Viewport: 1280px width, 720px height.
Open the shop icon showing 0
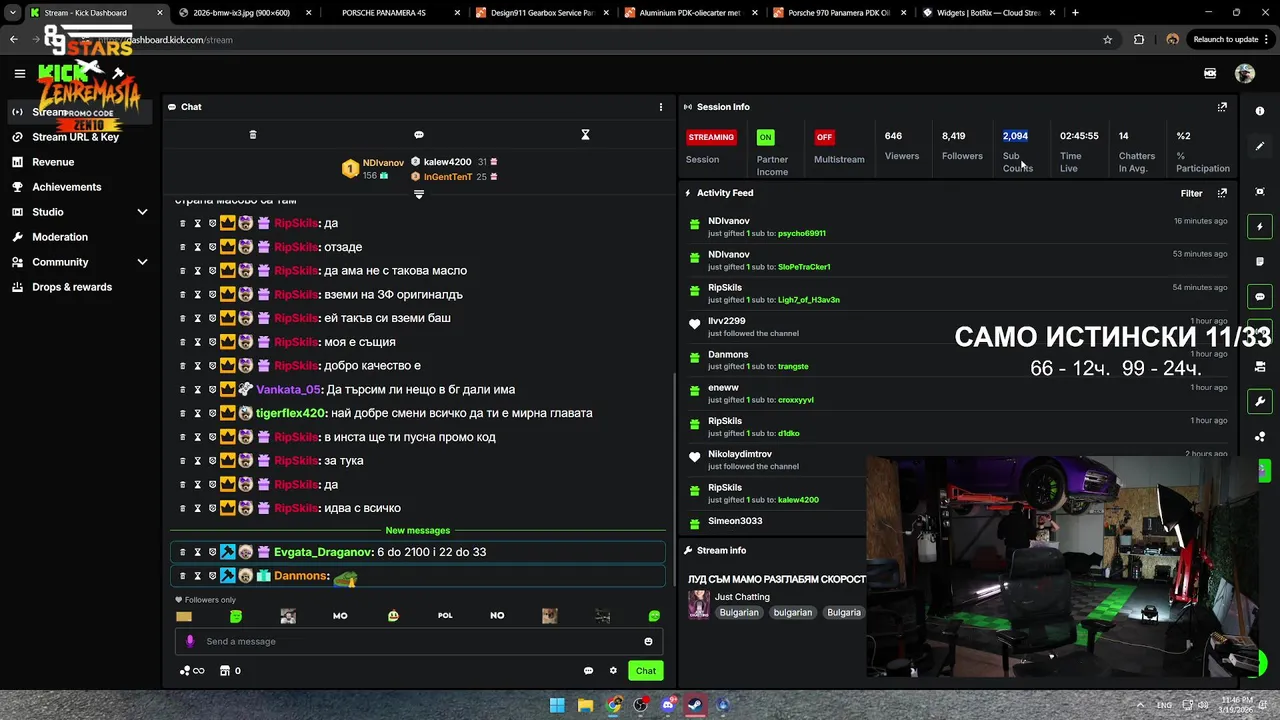[x=230, y=671]
